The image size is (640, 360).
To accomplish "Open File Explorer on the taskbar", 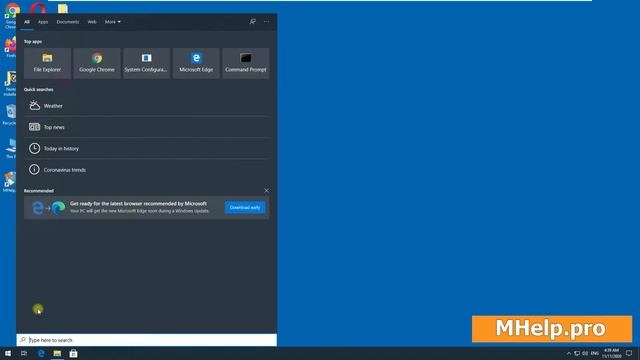I will coord(57,353).
